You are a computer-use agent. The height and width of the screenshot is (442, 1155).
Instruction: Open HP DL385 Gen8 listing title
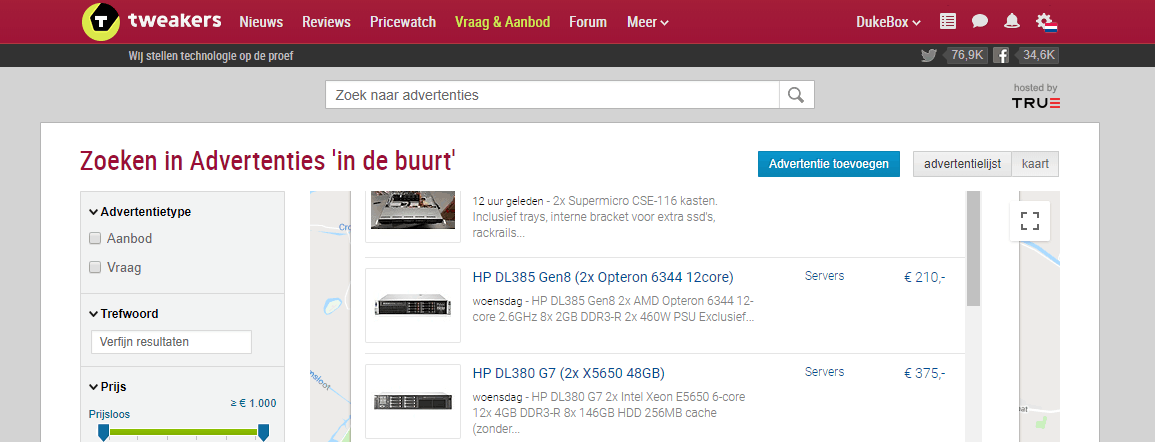(x=603, y=278)
